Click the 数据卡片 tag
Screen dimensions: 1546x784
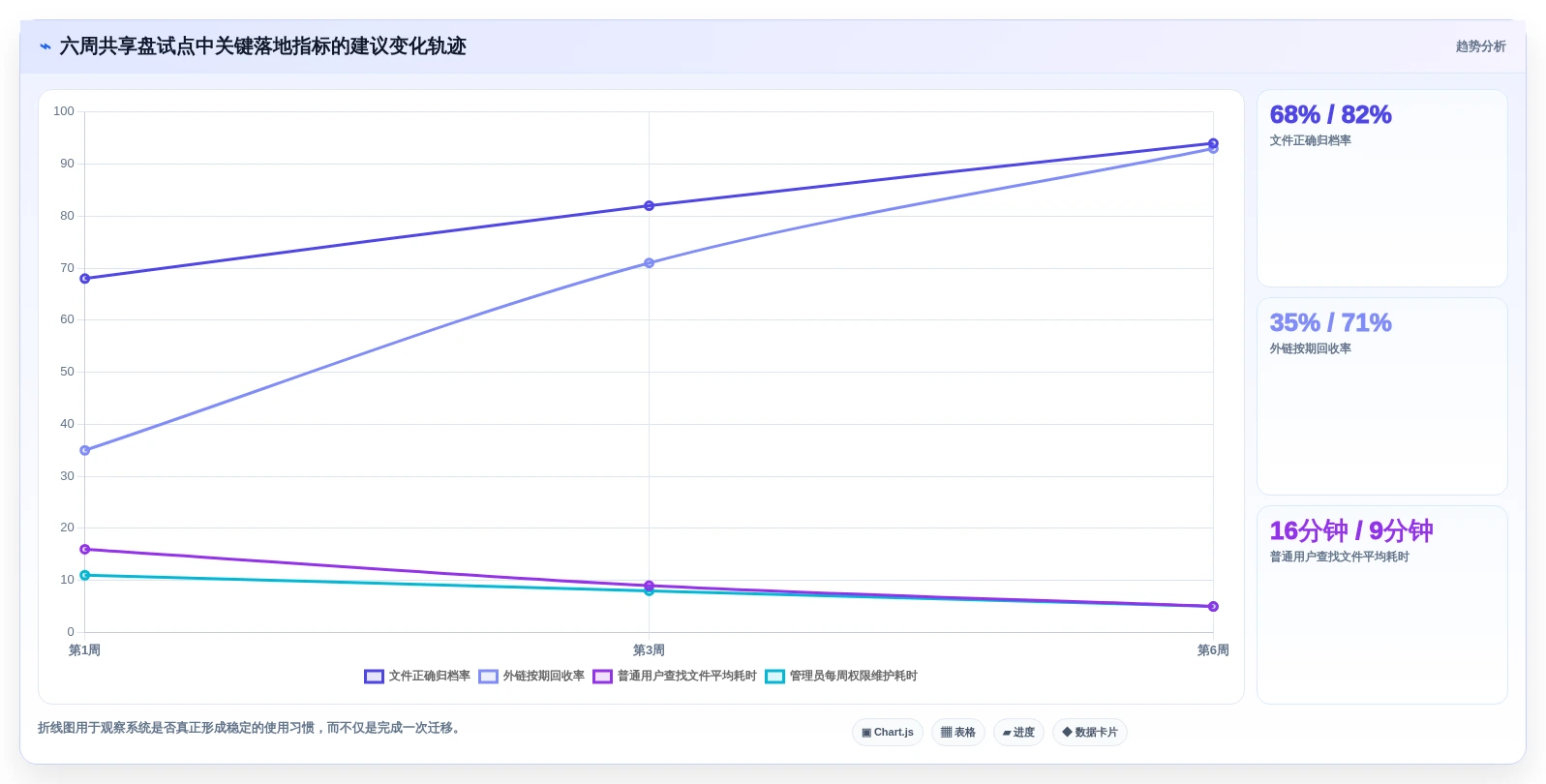click(x=1090, y=733)
